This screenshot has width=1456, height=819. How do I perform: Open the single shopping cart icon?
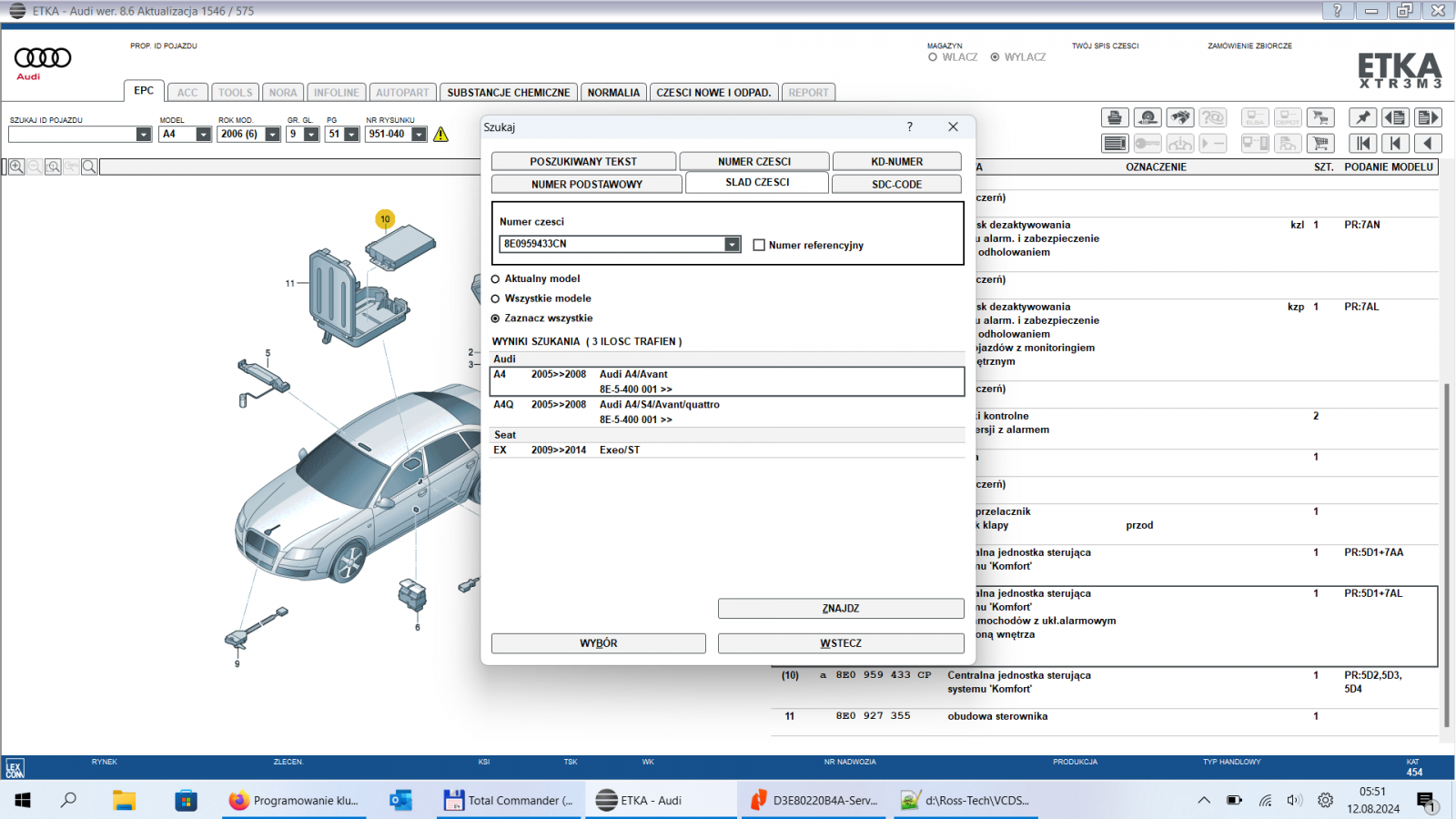1320,143
